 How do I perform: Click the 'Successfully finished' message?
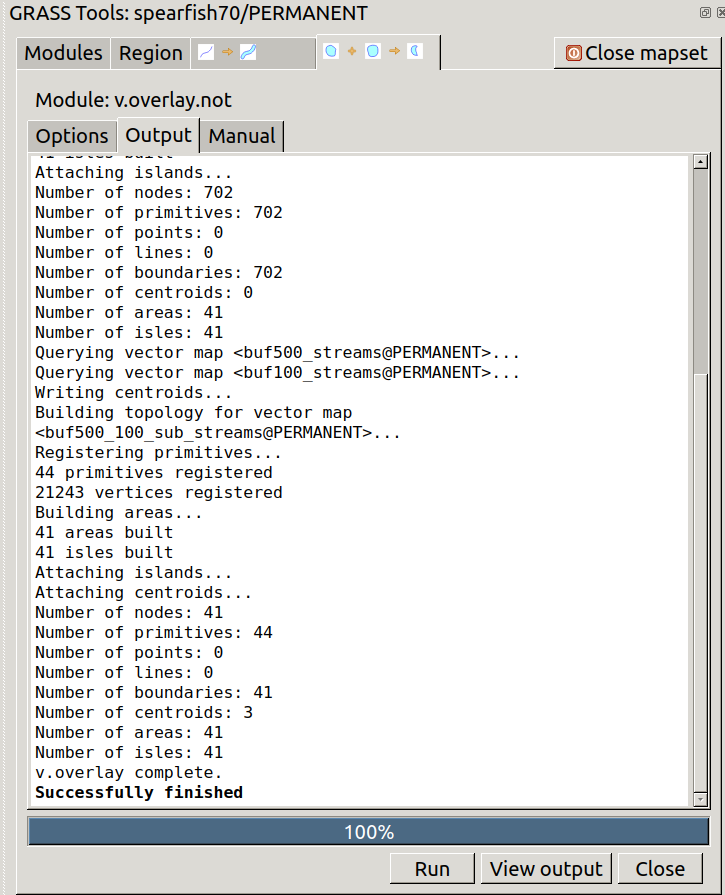click(139, 792)
